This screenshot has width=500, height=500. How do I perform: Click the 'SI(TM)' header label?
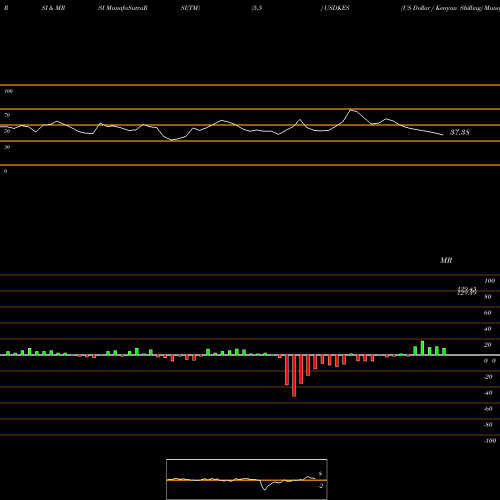coord(190,8)
